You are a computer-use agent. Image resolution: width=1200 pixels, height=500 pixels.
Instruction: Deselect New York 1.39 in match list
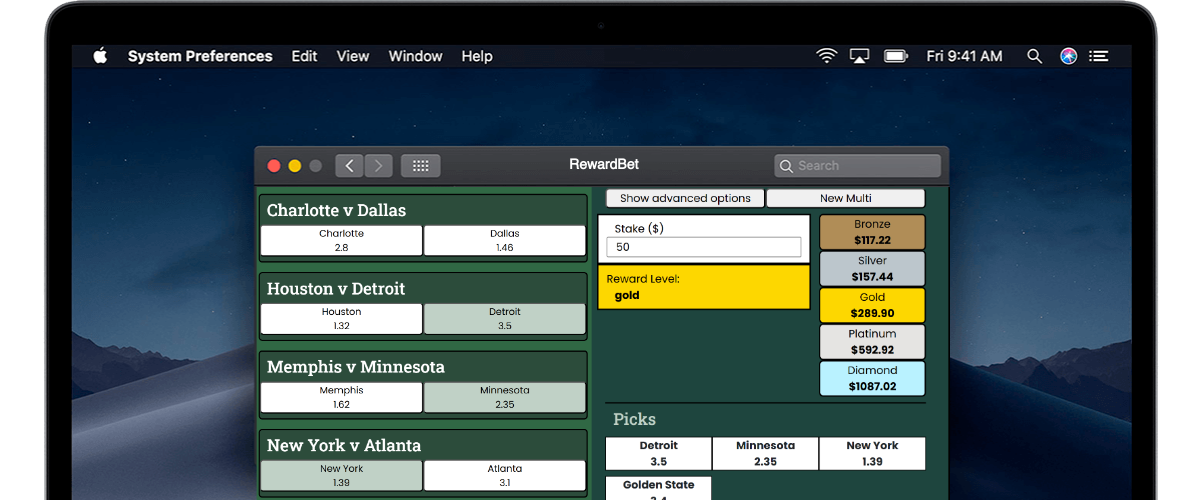click(341, 475)
